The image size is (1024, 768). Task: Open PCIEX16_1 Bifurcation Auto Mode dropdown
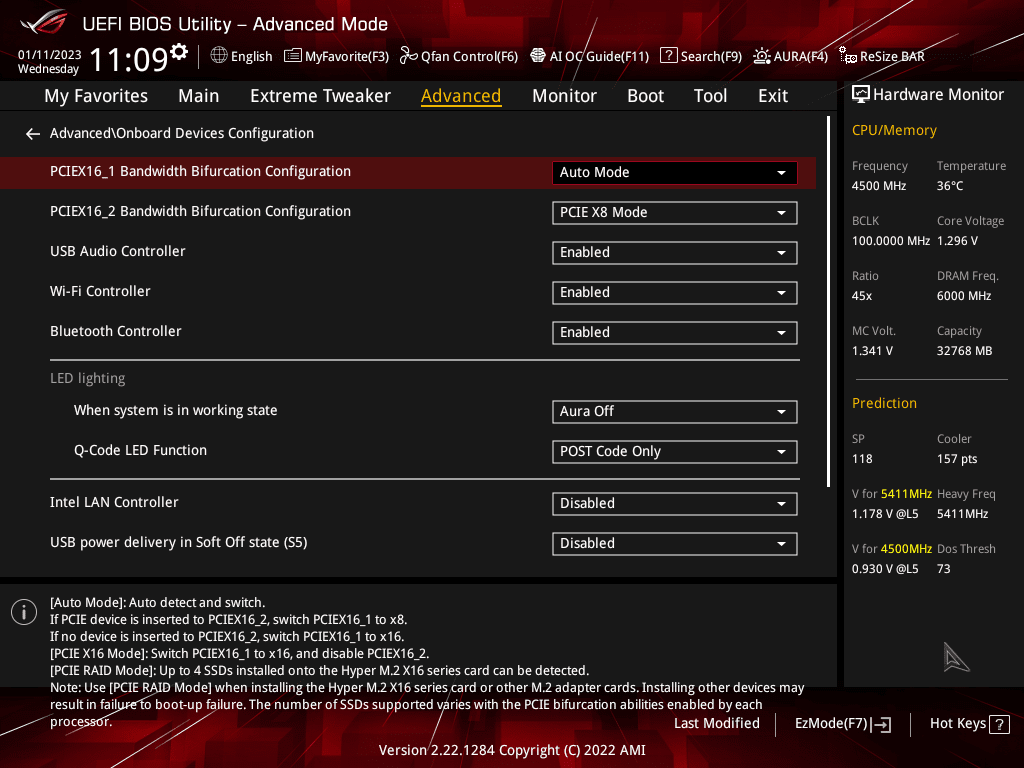point(675,172)
